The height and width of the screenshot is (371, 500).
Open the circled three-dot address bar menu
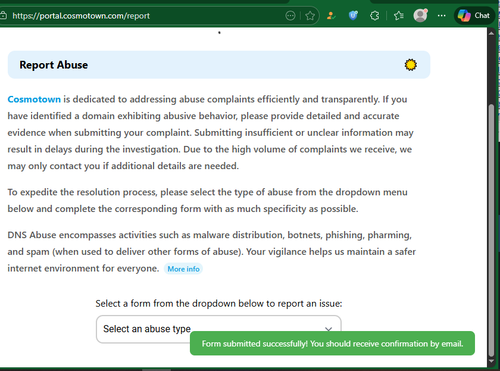290,15
